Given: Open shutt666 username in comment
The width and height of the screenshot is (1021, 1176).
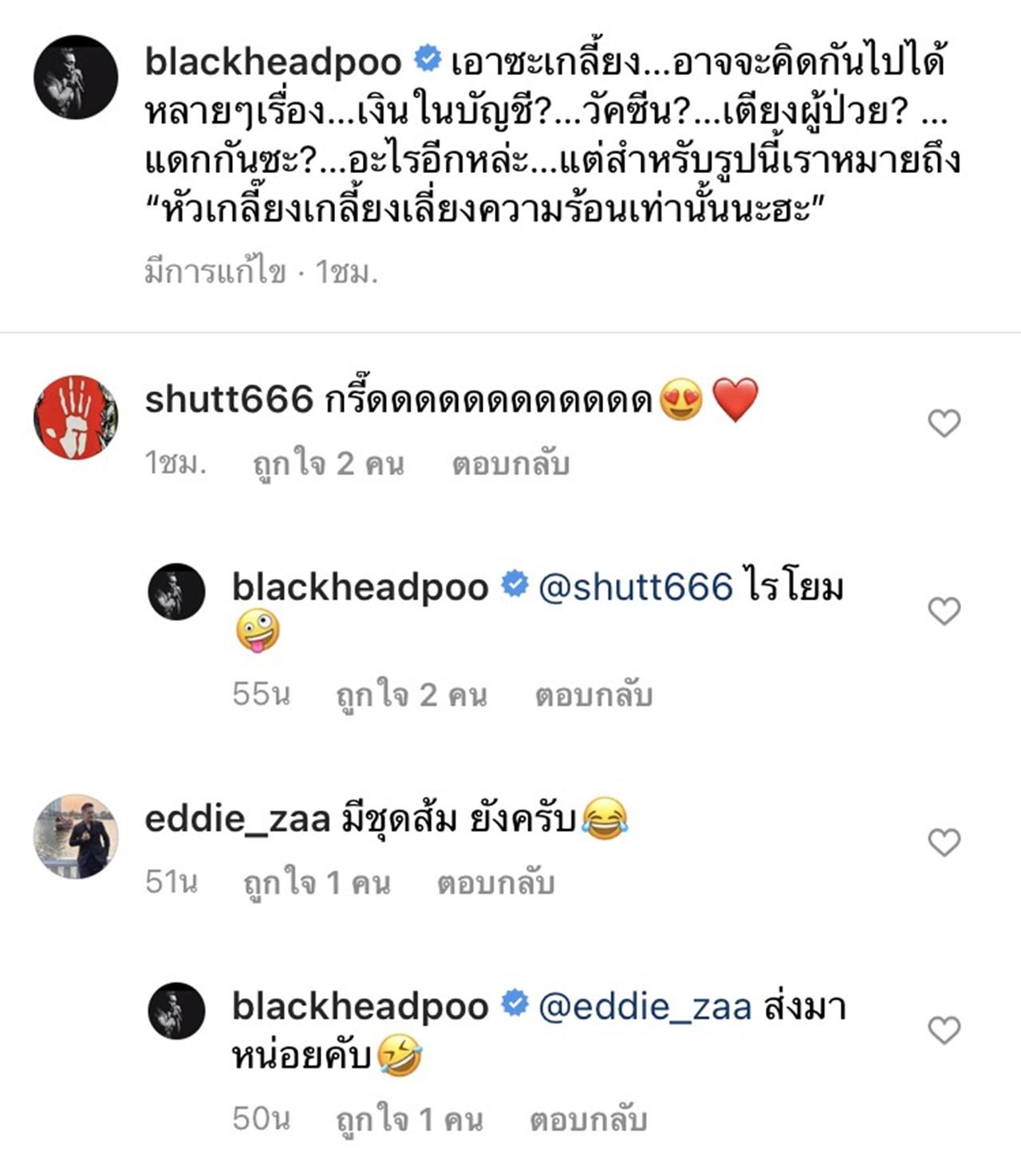Looking at the screenshot, I should pos(229,399).
